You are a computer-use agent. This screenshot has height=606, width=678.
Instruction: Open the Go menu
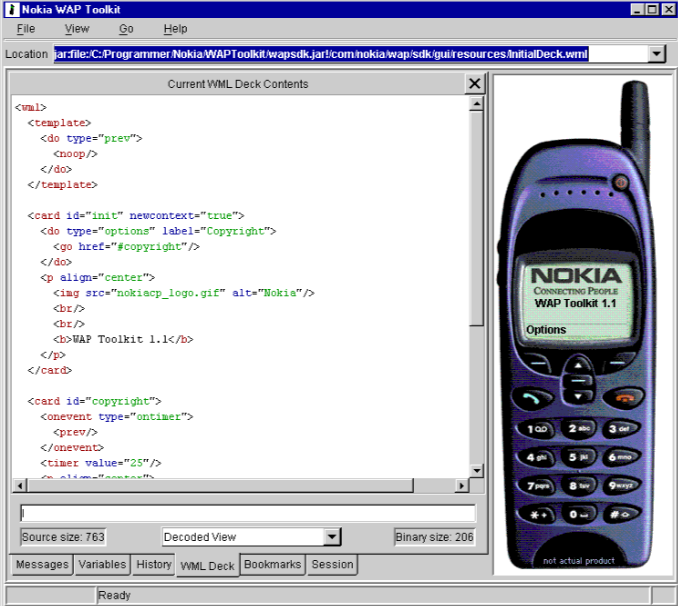tap(126, 29)
